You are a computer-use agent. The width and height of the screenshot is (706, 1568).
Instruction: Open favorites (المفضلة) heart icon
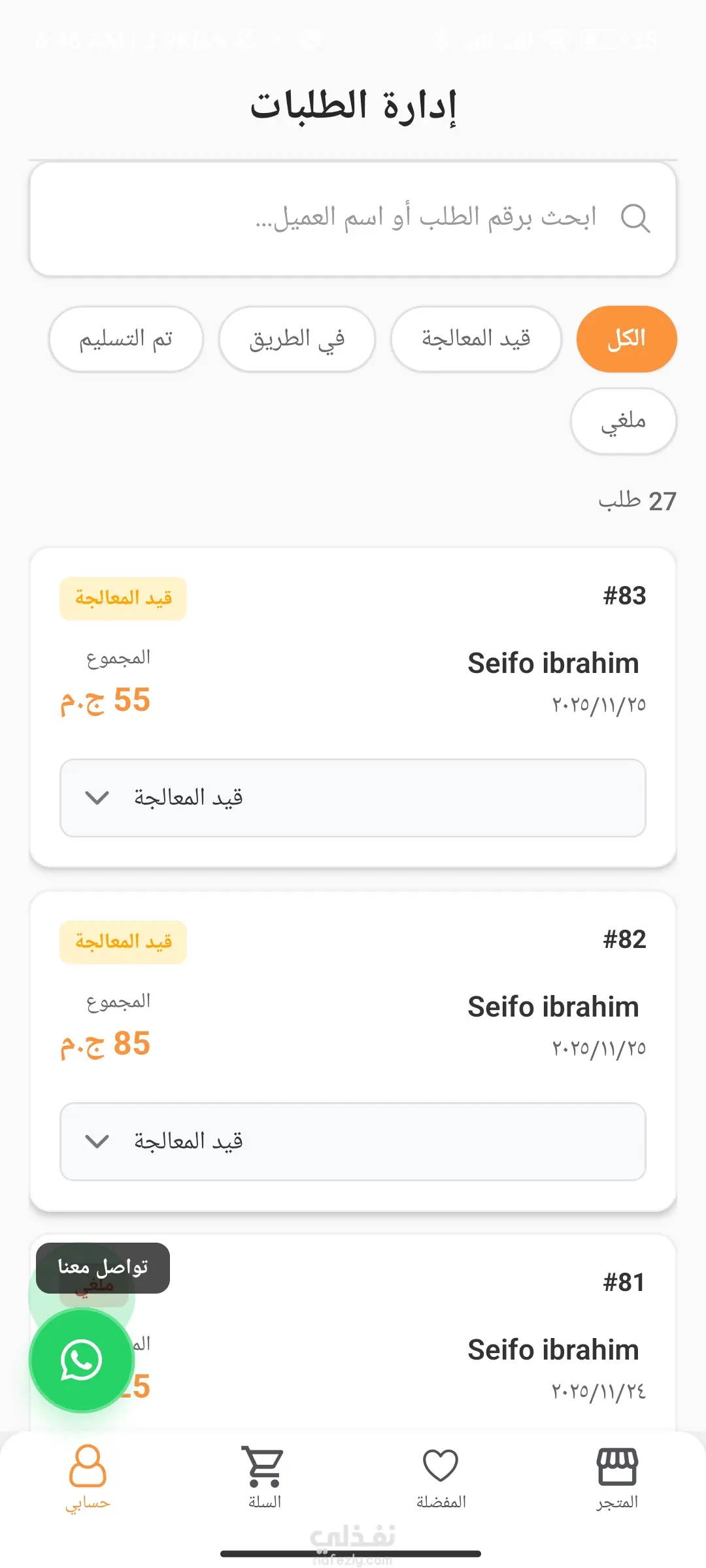[x=441, y=1466]
